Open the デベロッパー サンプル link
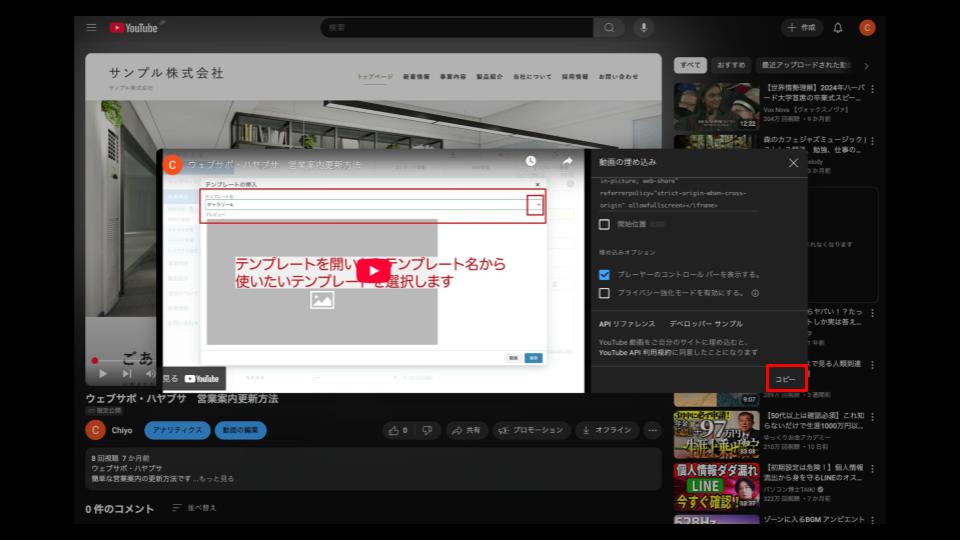 tap(706, 324)
